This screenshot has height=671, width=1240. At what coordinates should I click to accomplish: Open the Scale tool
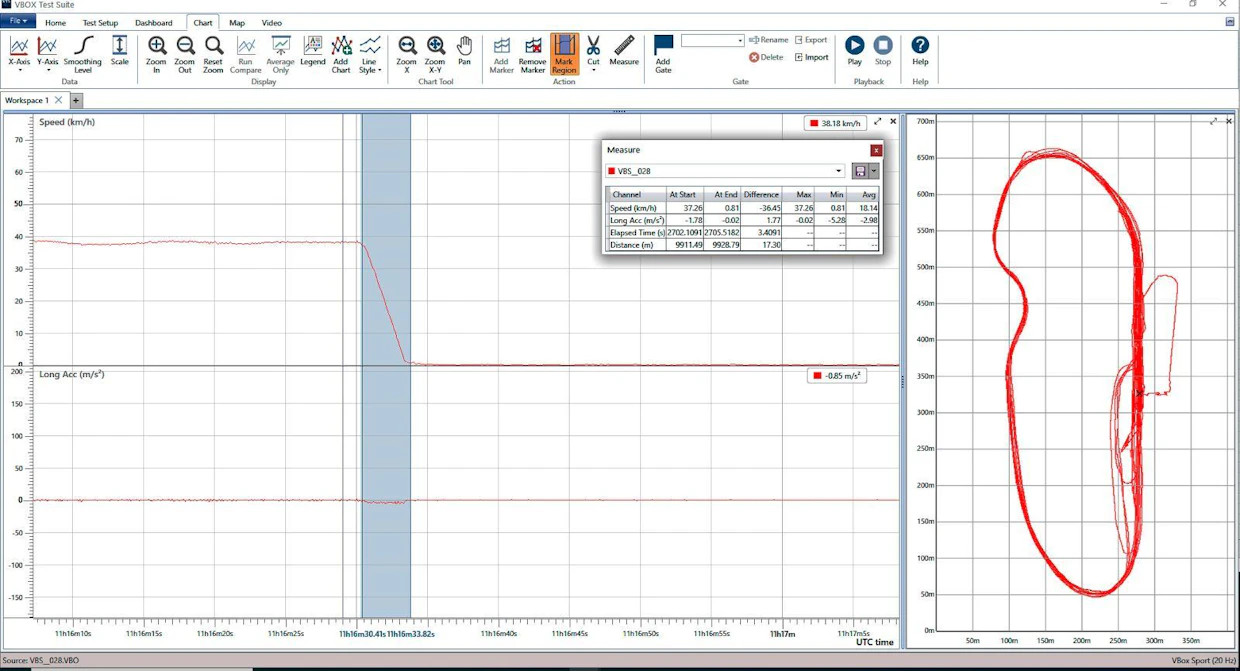coord(119,52)
